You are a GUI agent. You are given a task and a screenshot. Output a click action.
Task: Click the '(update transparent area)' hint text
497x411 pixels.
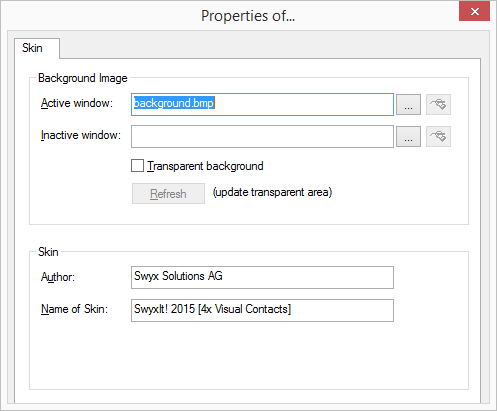point(272,192)
